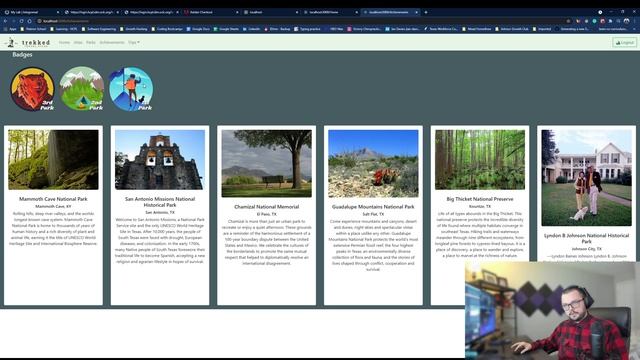The image size is (640, 360).
Task: Click the Badges heading
Action: pos(22,55)
